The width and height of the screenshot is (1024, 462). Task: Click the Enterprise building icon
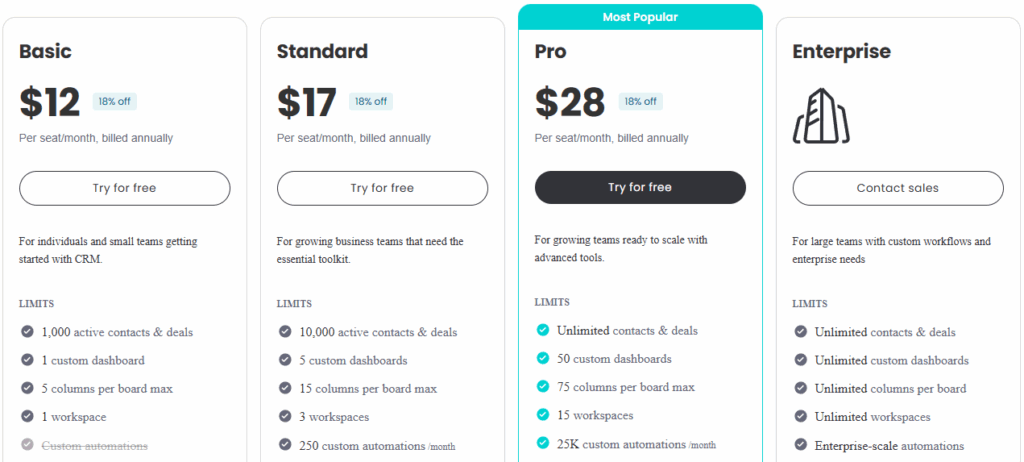[x=821, y=115]
